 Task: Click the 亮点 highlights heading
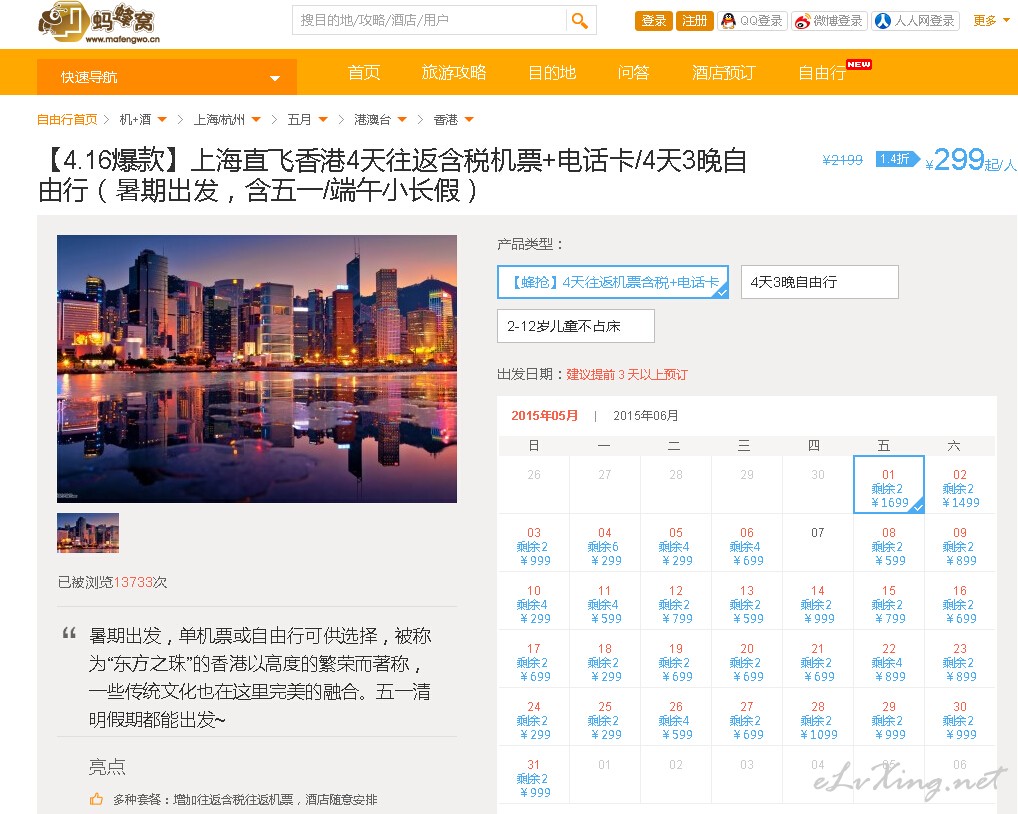[x=107, y=767]
